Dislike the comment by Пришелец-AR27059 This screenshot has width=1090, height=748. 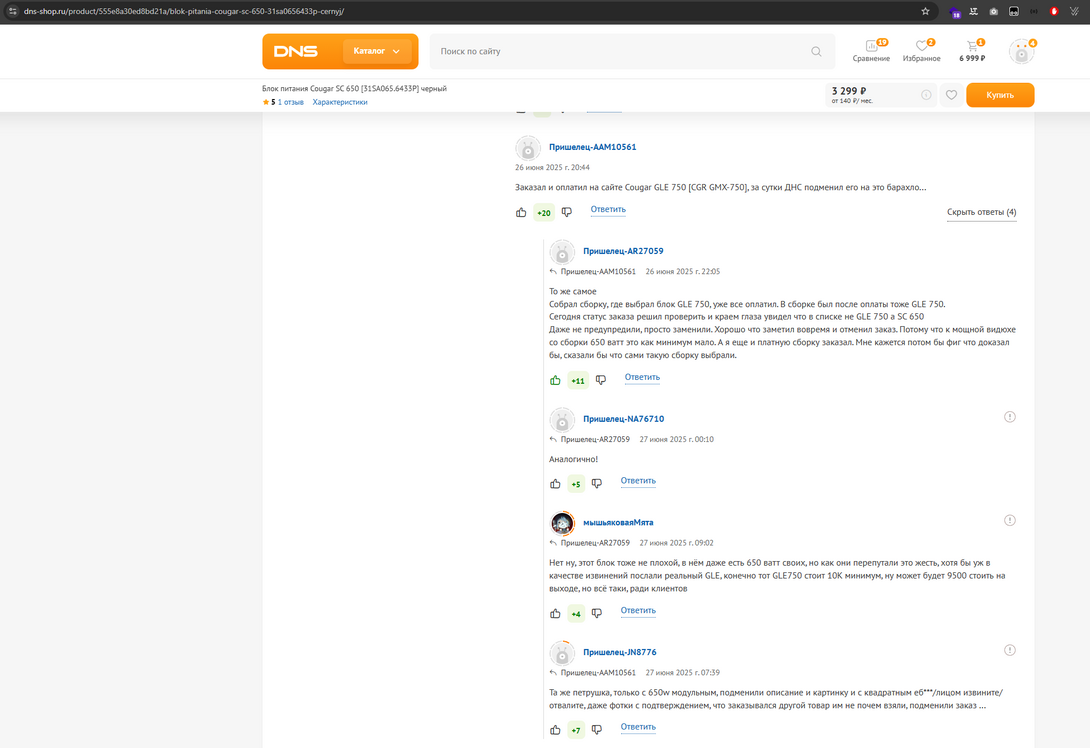click(601, 380)
